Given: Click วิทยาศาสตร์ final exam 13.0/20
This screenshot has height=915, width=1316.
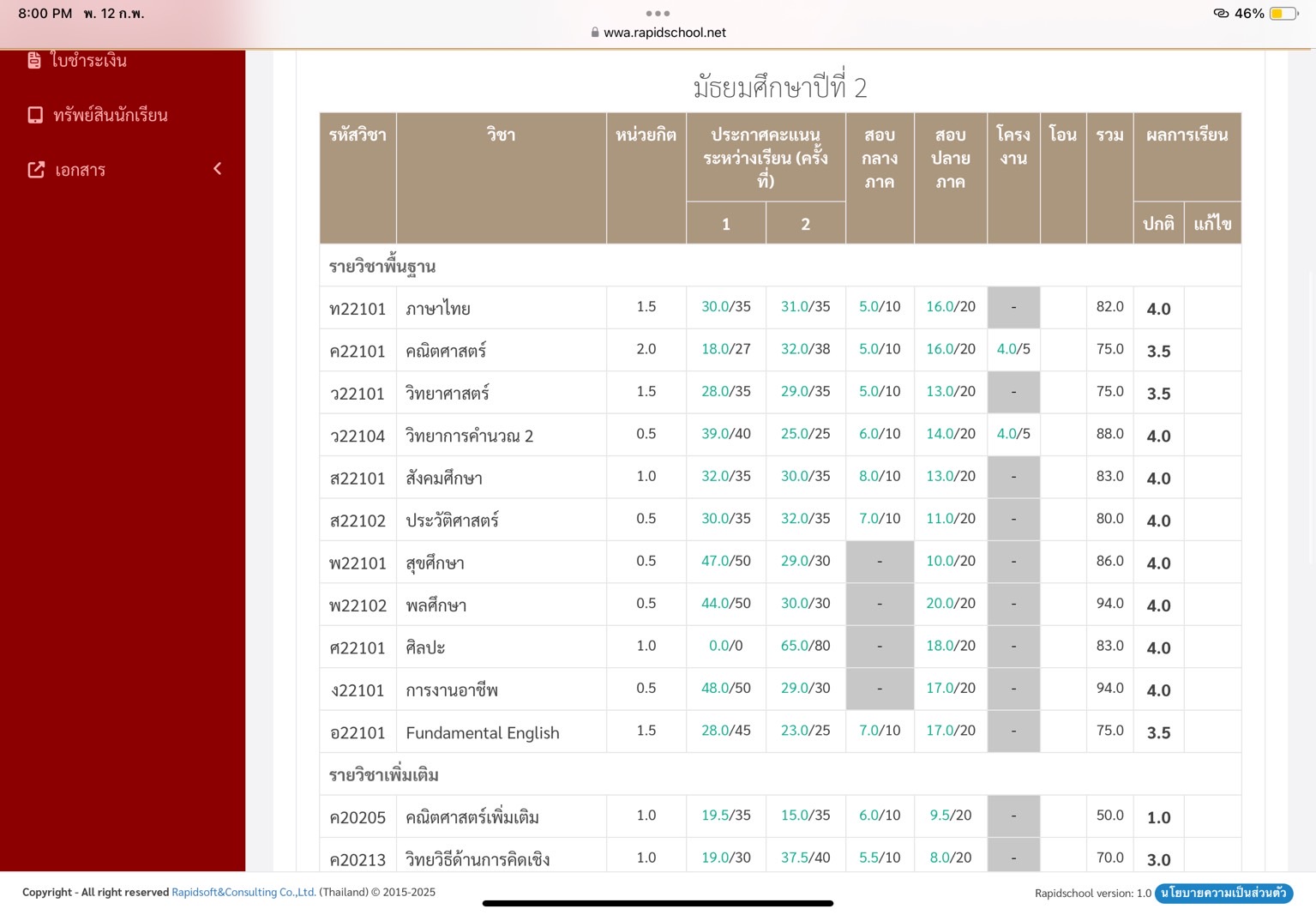Looking at the screenshot, I should 951,391.
